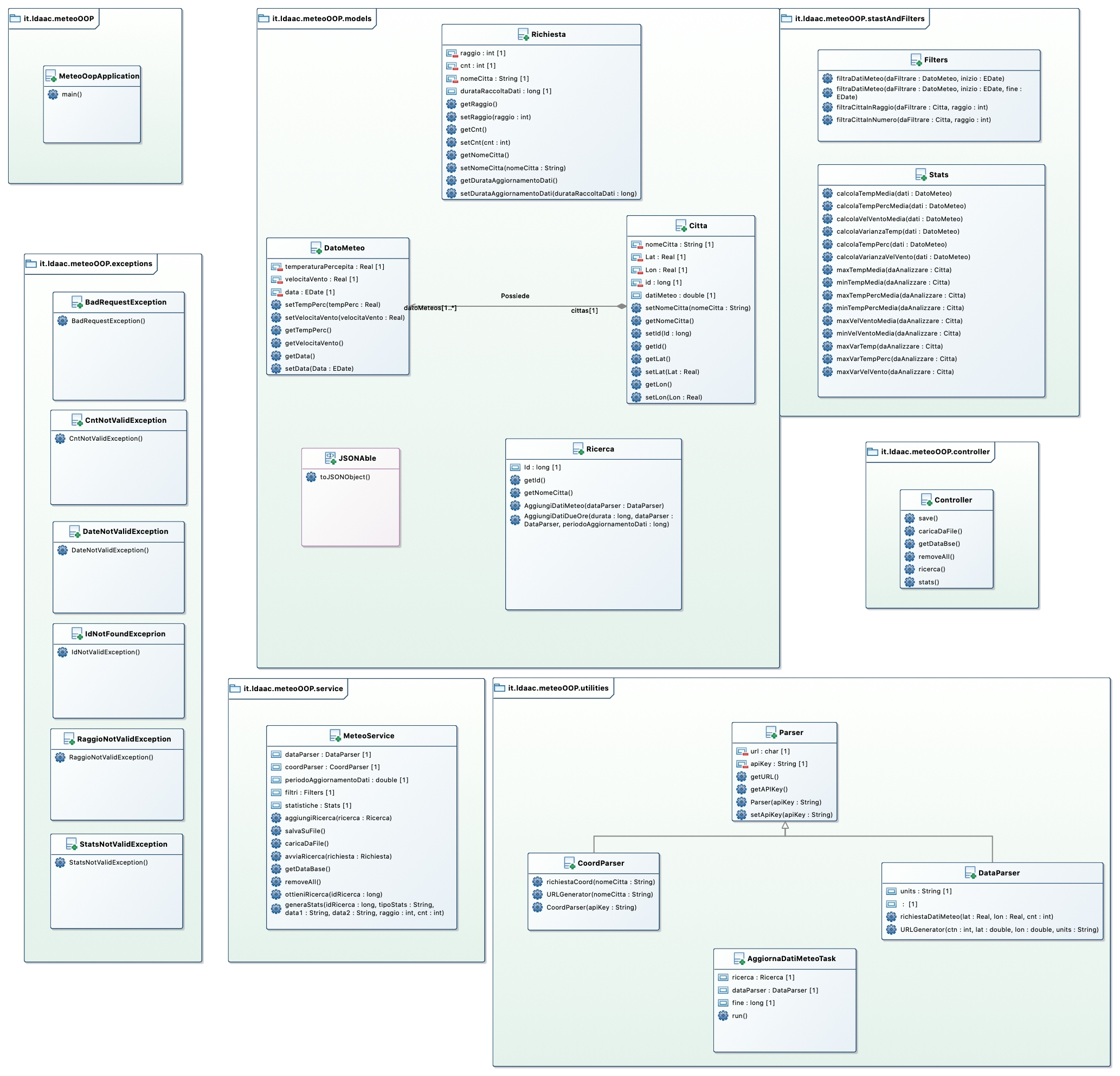Select filtraCittaInRaggio operation in Filters
The height and width of the screenshot is (1076, 1120).
tap(912, 108)
